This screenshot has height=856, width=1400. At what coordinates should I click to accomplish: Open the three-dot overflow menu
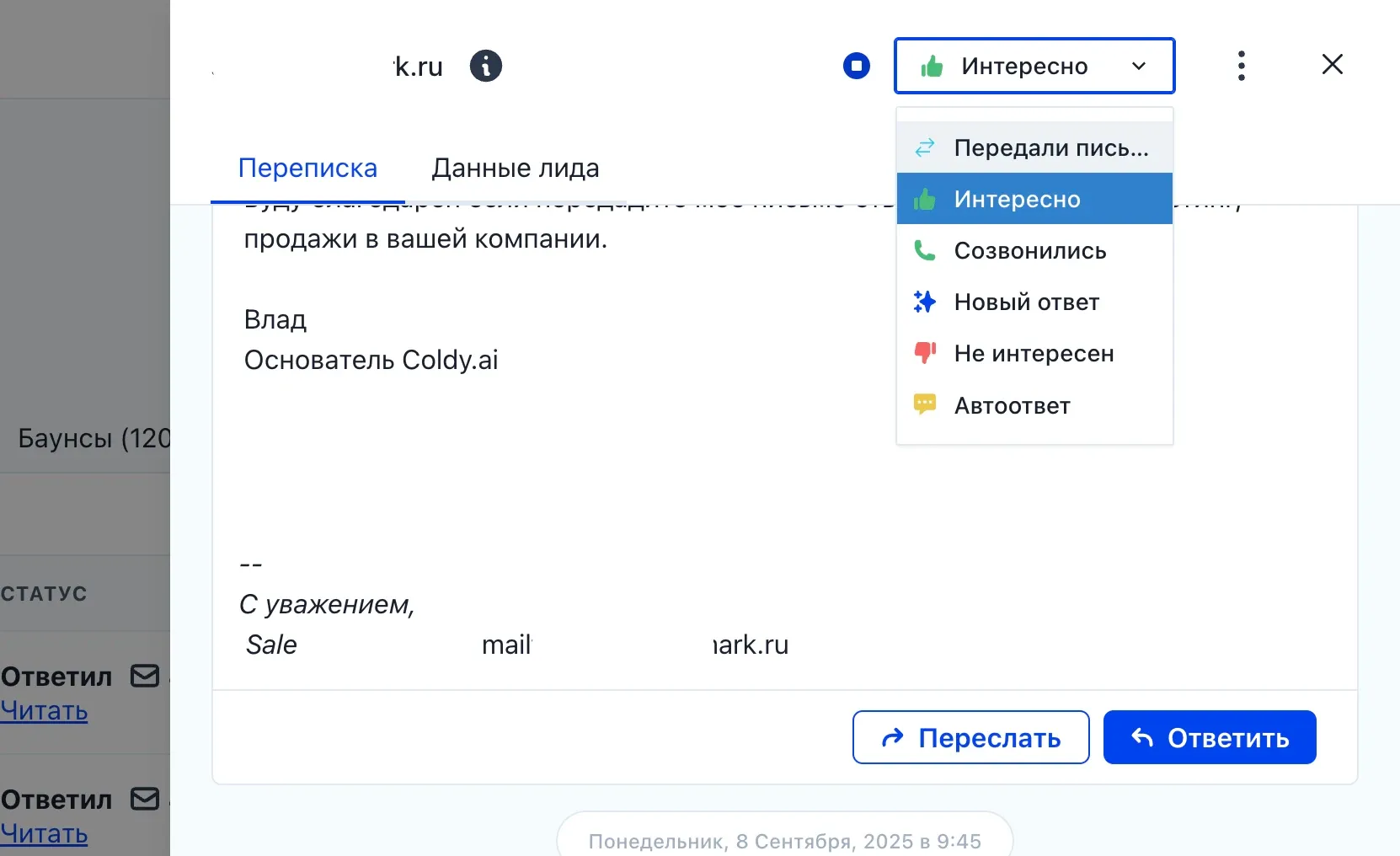[x=1242, y=65]
